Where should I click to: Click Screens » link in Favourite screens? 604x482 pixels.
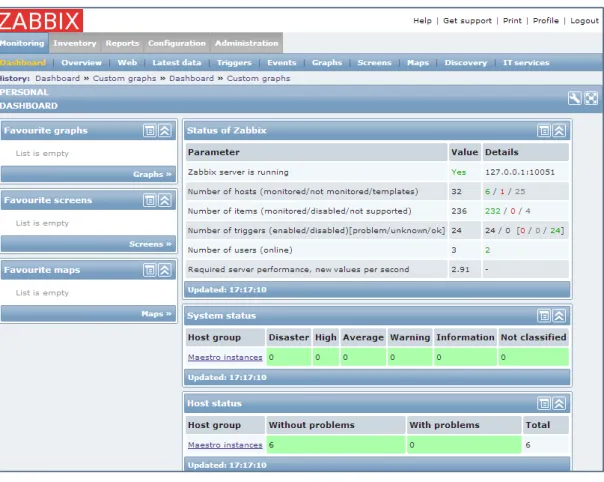[x=150, y=244]
